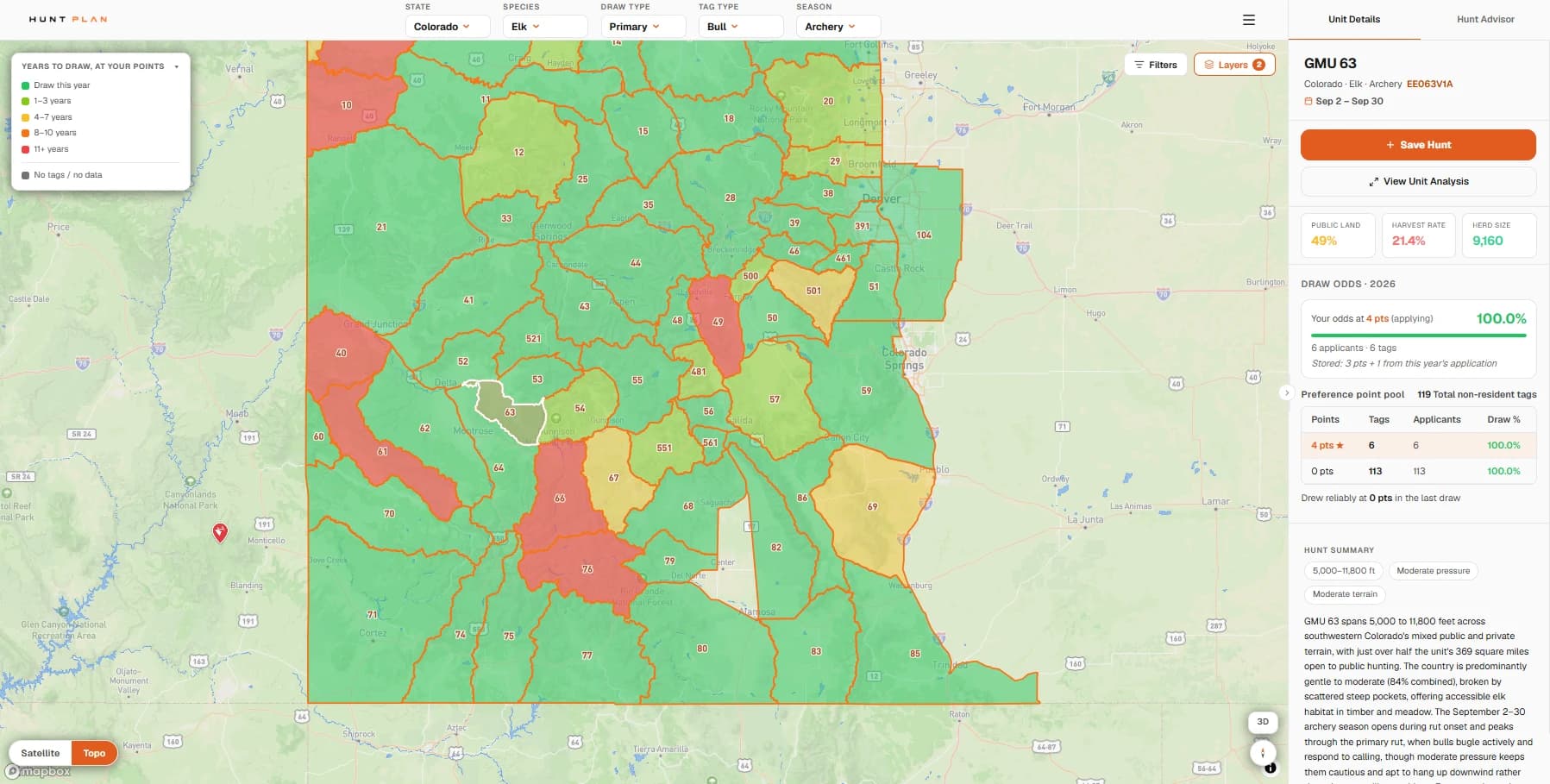The image size is (1550, 784).
Task: Select red GMU 49 on the map
Action: (x=718, y=322)
